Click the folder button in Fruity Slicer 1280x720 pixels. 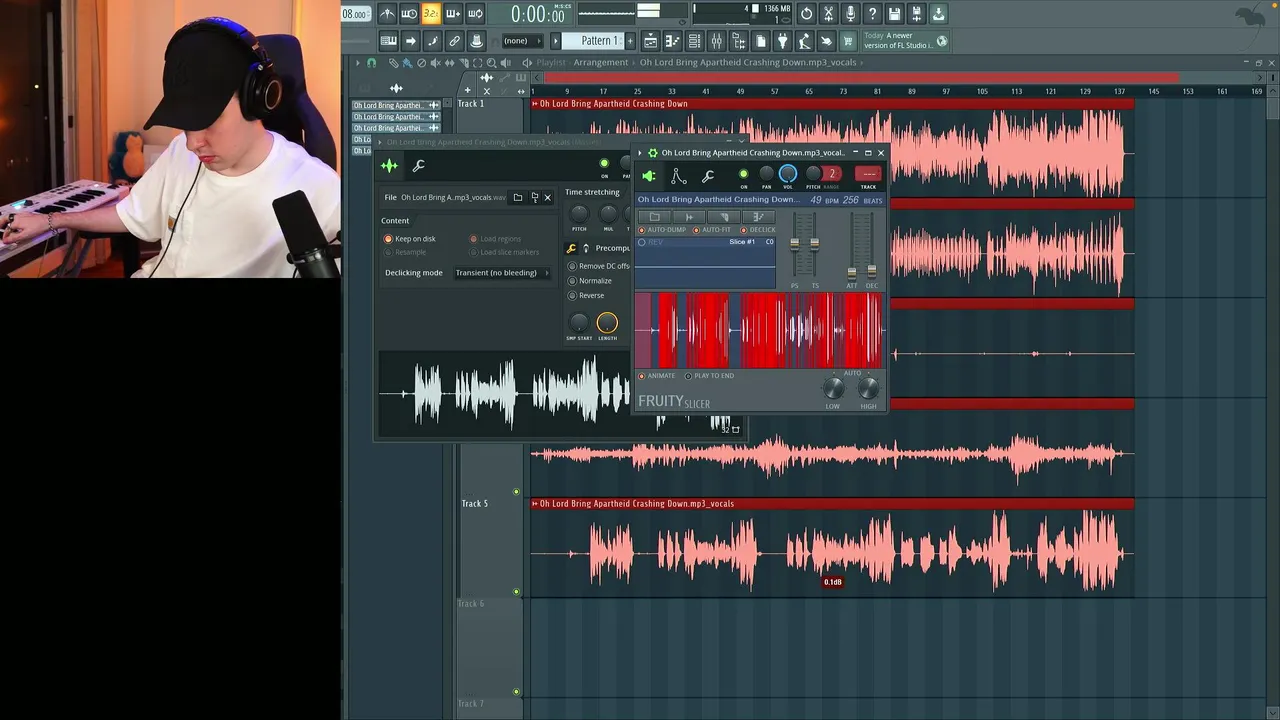pyautogui.click(x=654, y=217)
